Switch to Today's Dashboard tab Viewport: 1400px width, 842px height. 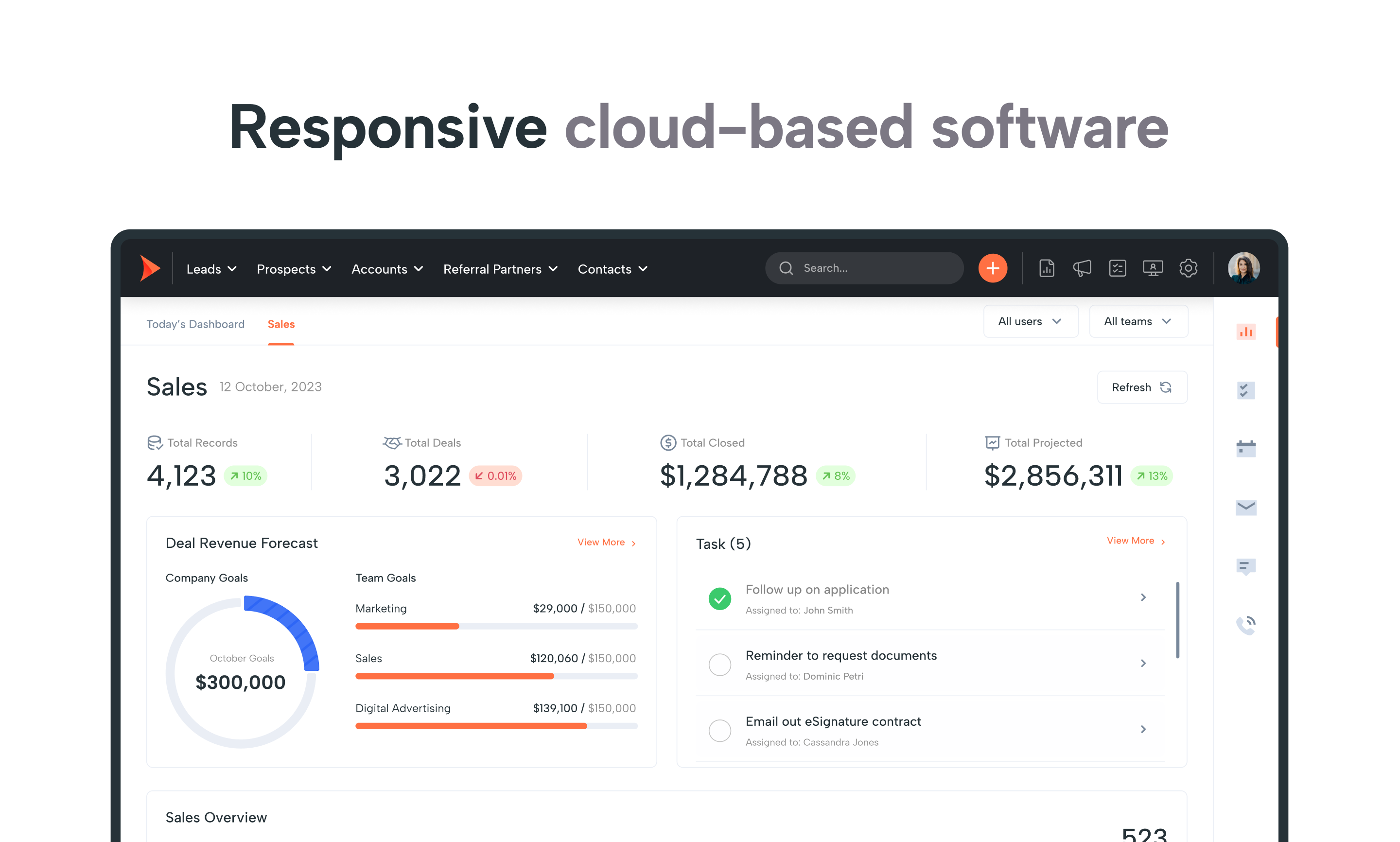[195, 324]
